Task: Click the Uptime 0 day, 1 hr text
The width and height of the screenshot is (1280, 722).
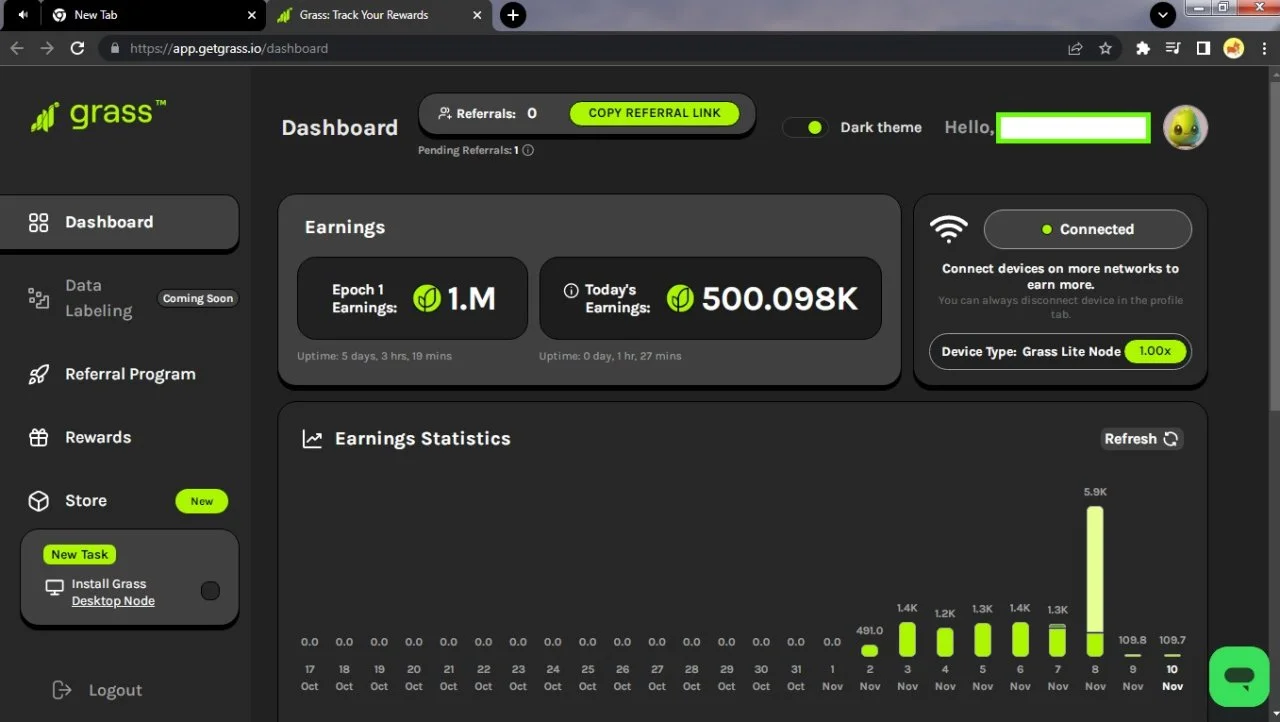Action: tap(610, 356)
